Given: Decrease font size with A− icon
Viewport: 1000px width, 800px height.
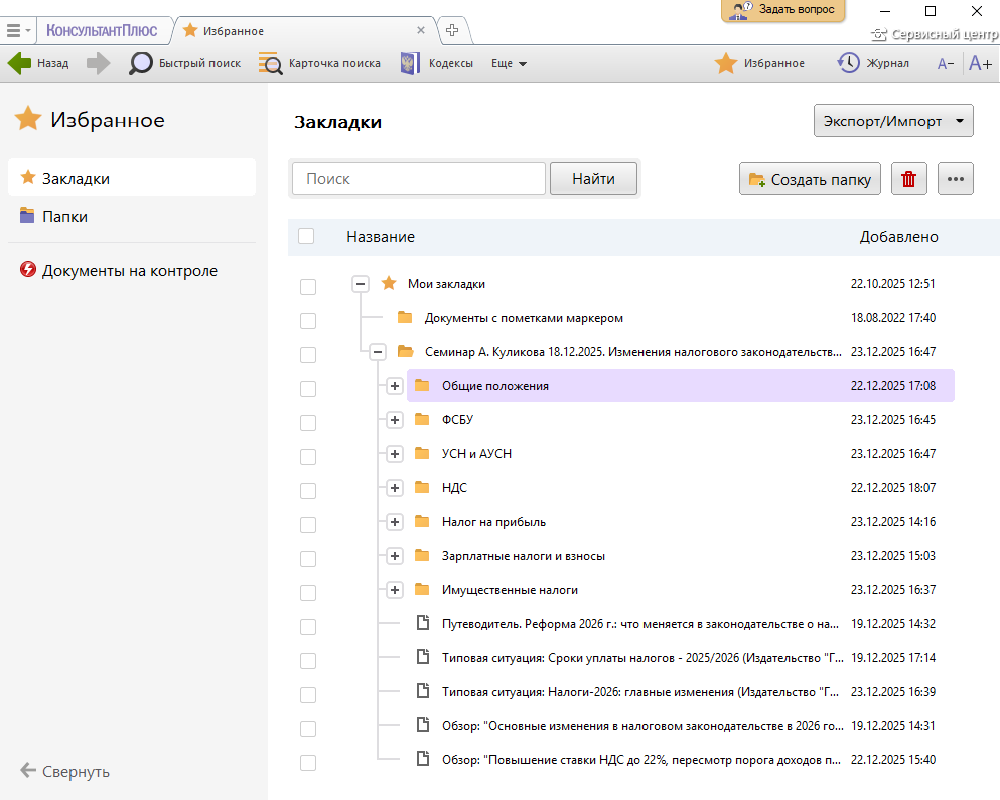Looking at the screenshot, I should pyautogui.click(x=945, y=63).
